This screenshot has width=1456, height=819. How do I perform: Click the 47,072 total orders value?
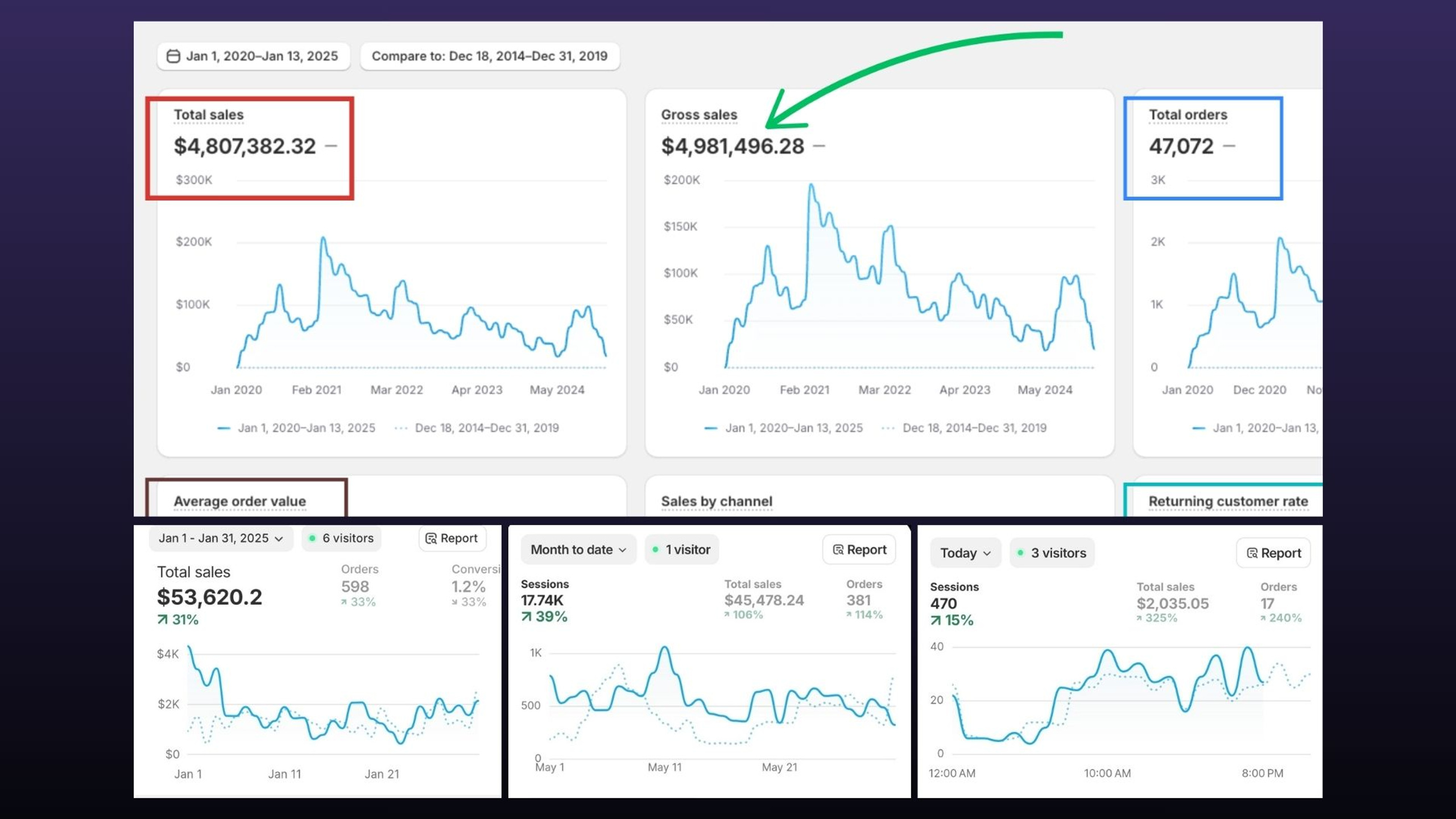tap(1181, 146)
